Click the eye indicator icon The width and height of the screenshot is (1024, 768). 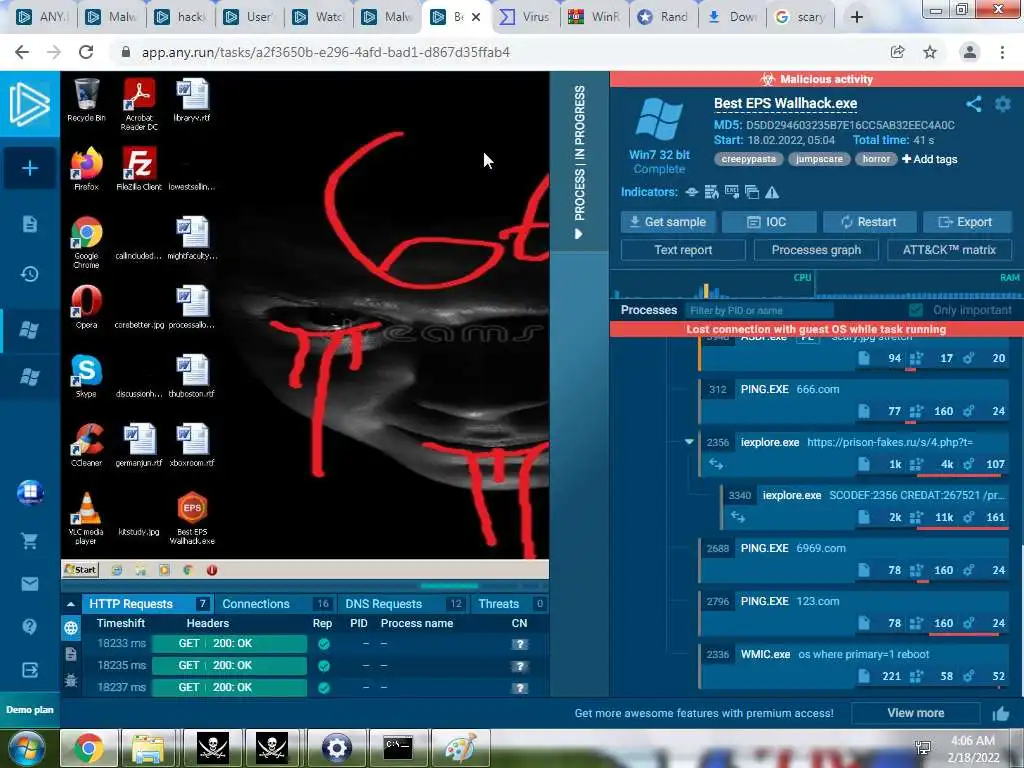pyautogui.click(x=692, y=192)
